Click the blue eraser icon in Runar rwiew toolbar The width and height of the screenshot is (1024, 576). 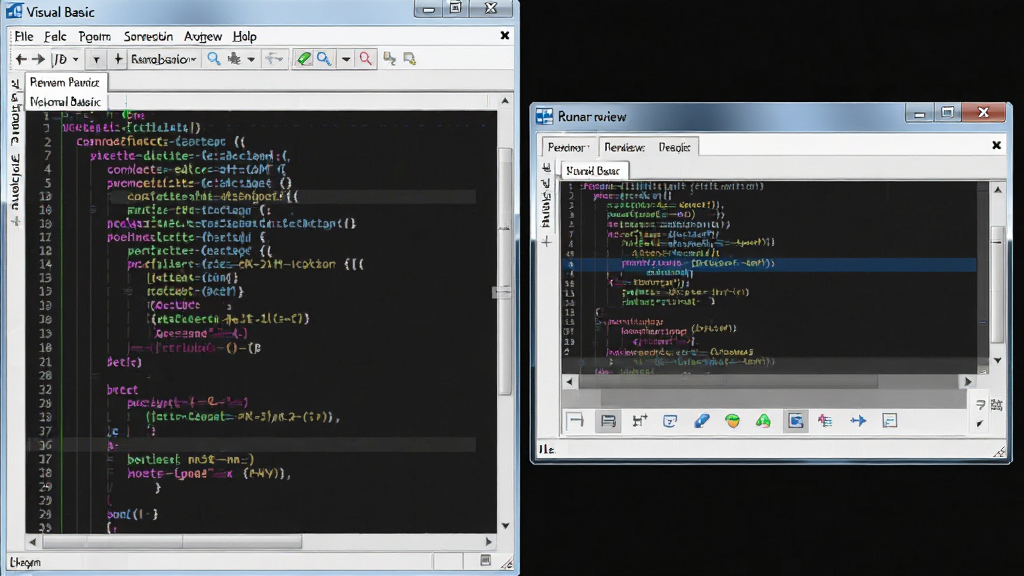click(x=701, y=421)
